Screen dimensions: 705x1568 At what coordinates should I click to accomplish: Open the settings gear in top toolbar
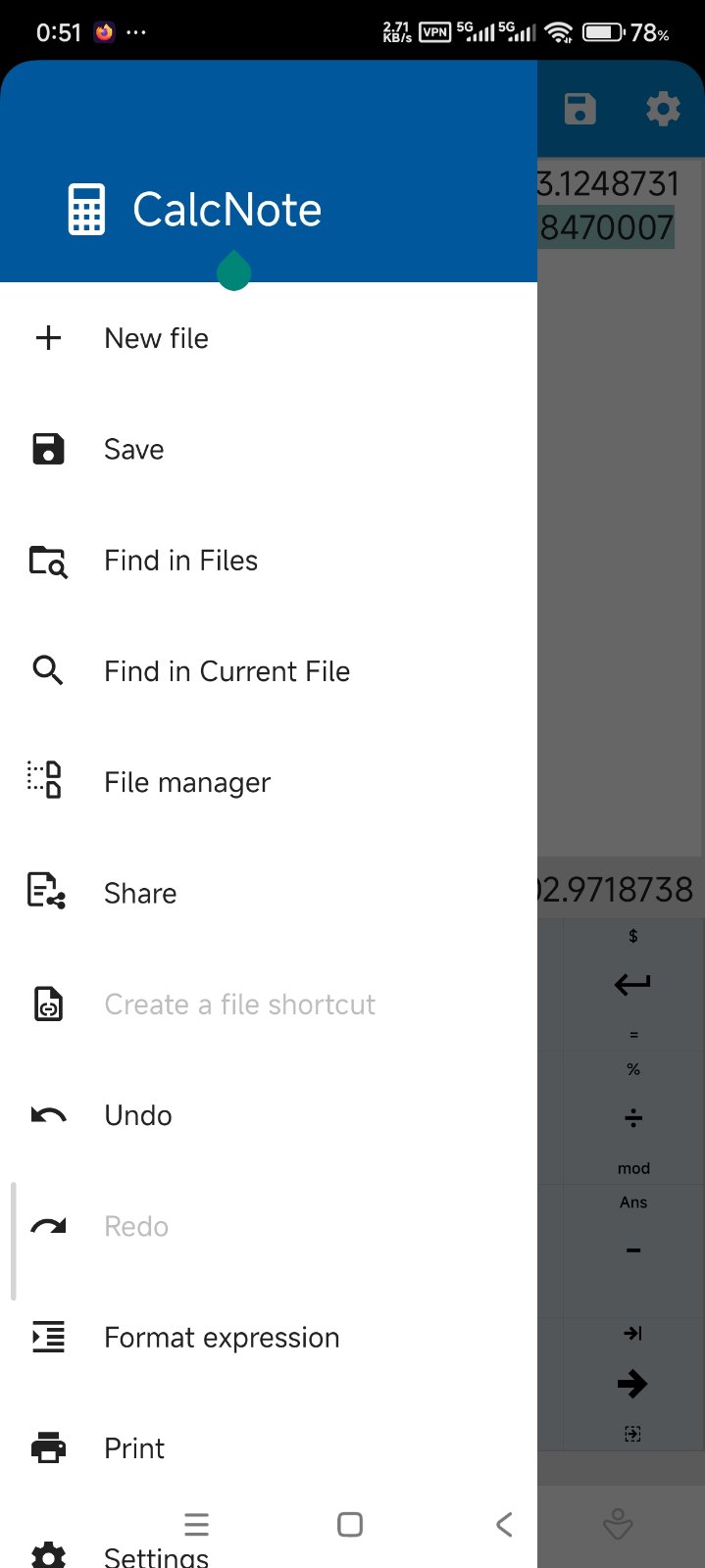coord(663,109)
